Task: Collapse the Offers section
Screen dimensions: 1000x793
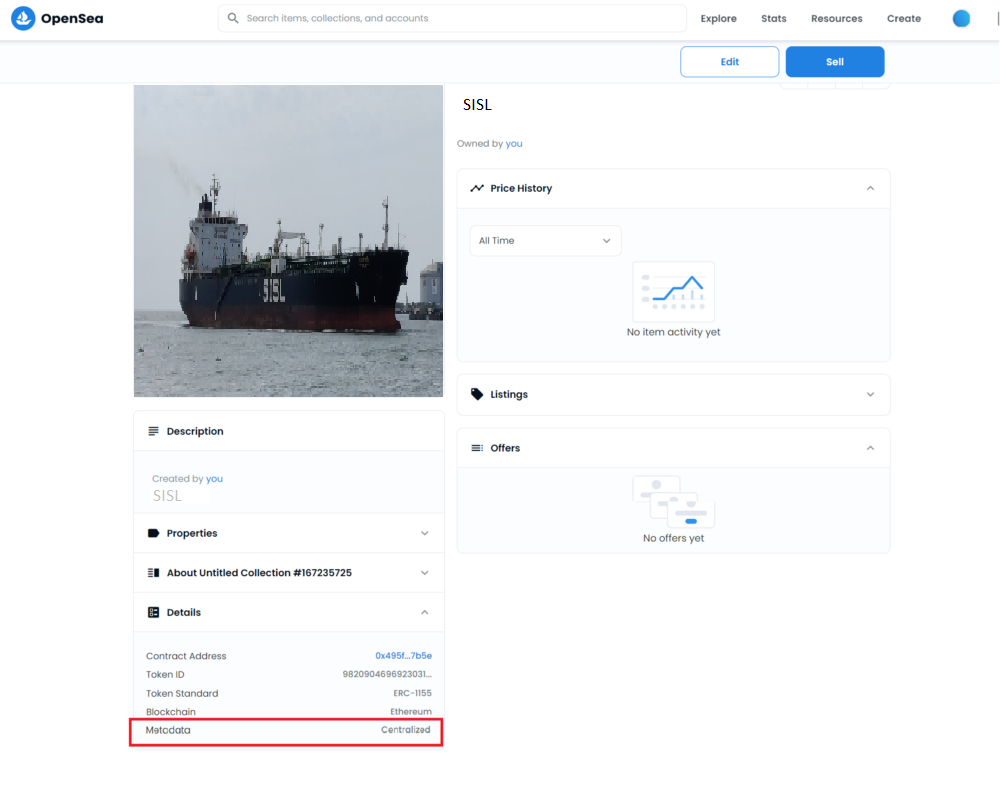Action: pyautogui.click(x=870, y=448)
